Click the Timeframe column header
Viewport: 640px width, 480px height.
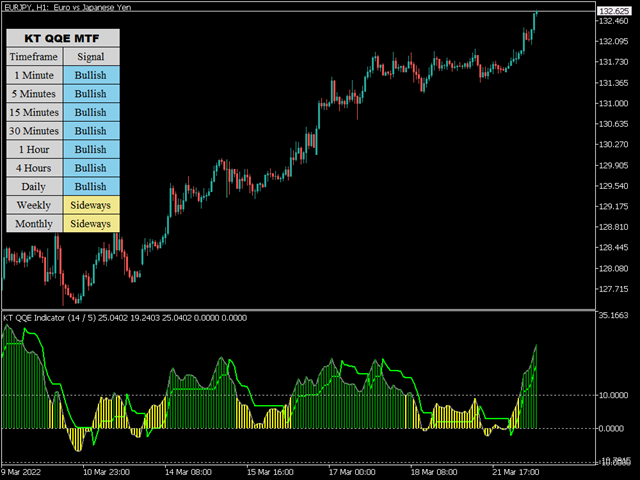(34, 57)
